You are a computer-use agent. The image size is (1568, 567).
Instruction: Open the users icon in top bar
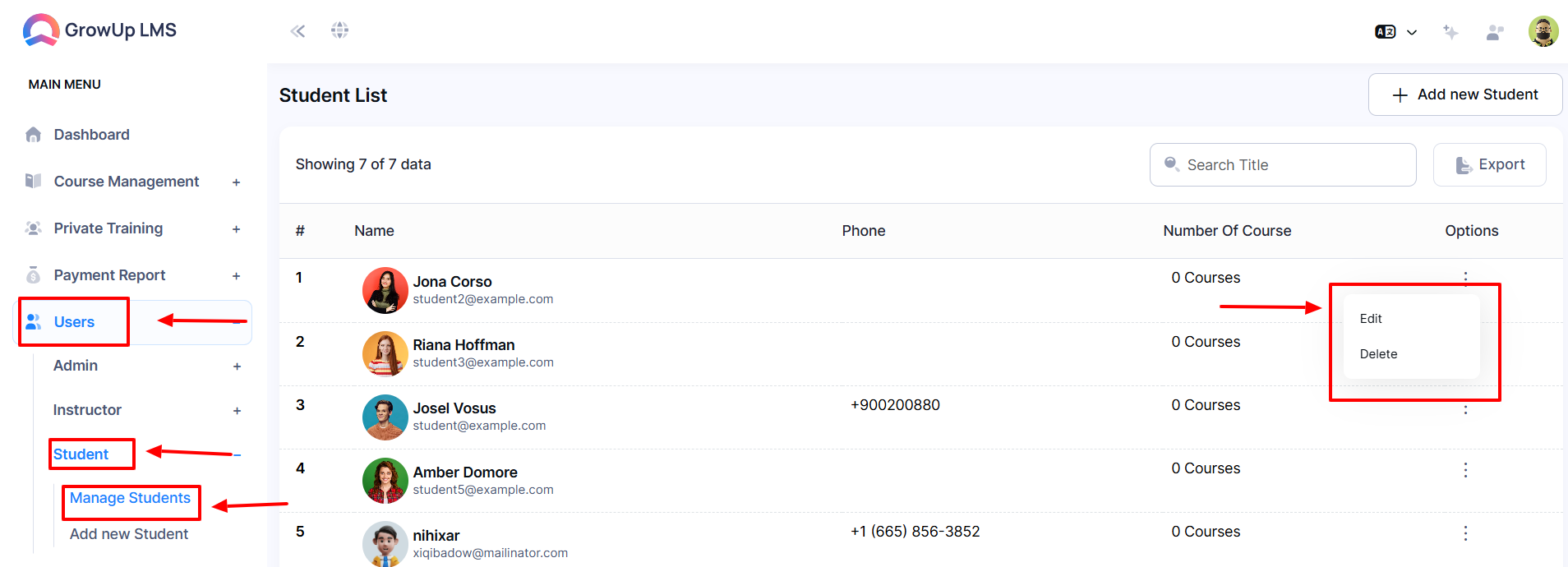click(1495, 32)
